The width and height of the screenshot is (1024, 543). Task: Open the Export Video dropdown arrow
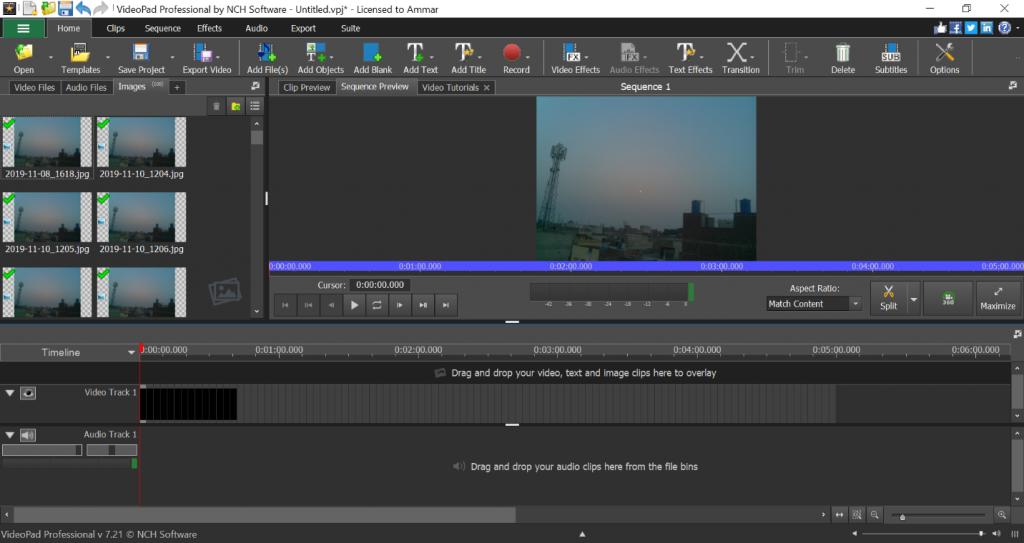[x=217, y=57]
